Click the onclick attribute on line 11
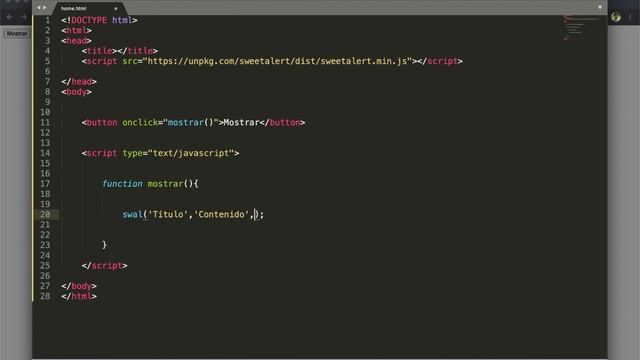640x360 pixels. click(x=140, y=122)
